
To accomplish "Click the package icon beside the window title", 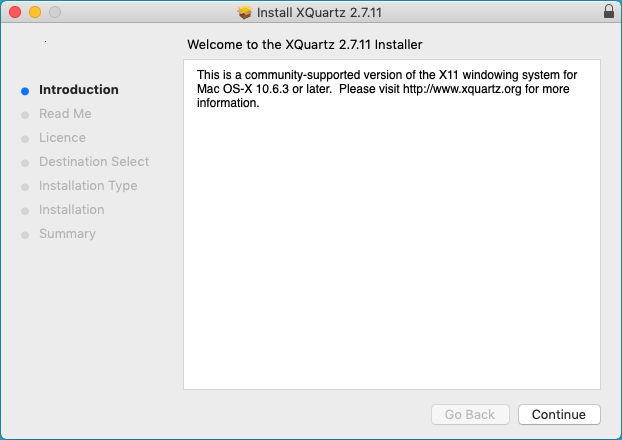I will coord(245,12).
